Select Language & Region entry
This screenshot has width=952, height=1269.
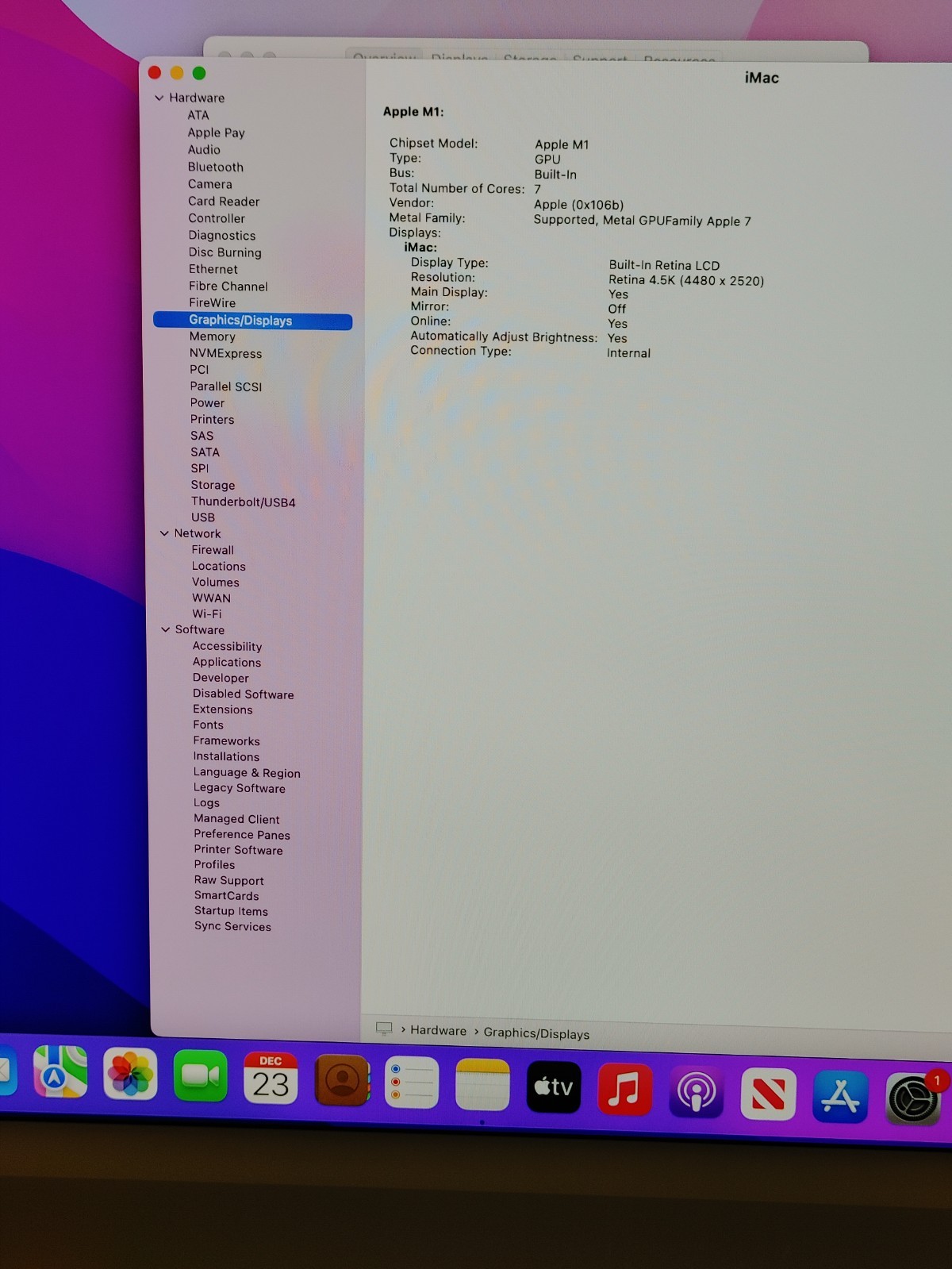(248, 773)
